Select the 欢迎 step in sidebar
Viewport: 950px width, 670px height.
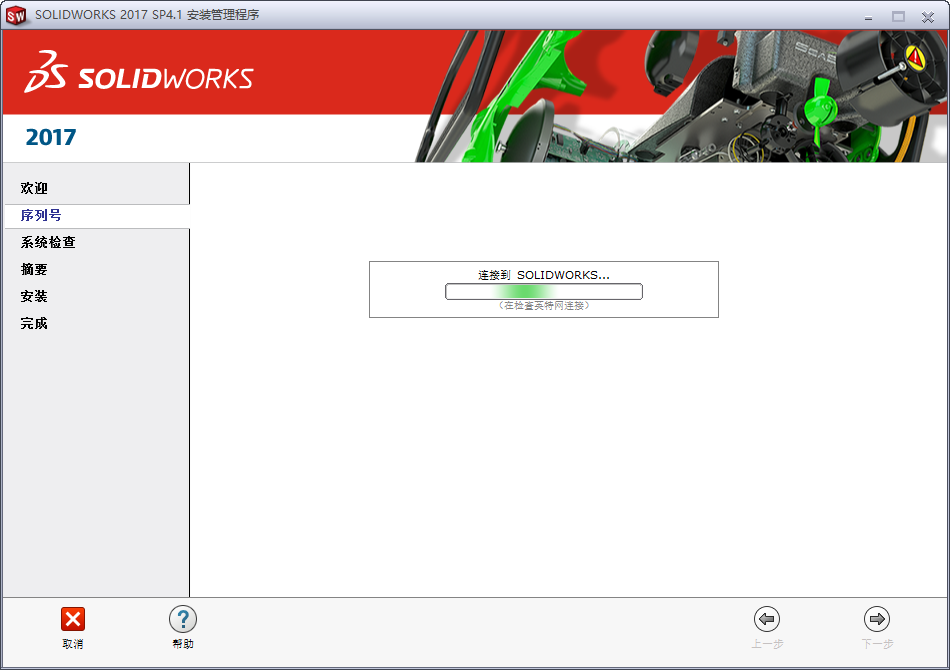point(34,188)
